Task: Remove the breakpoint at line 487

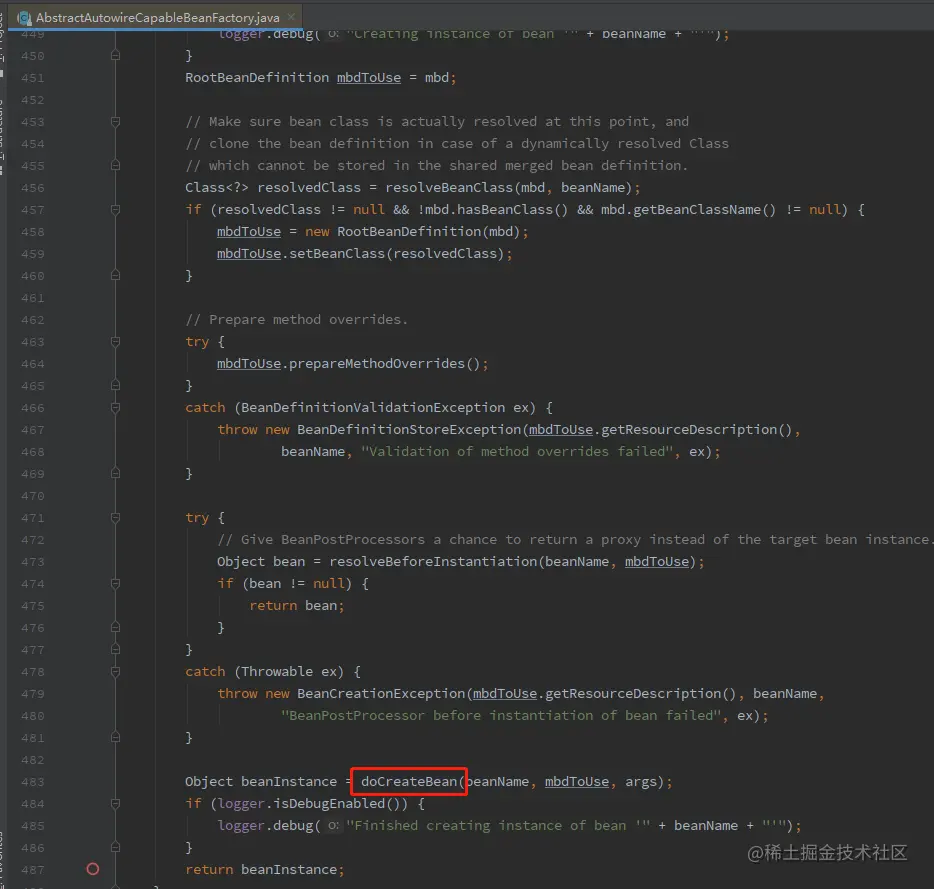Action: pyautogui.click(x=92, y=869)
